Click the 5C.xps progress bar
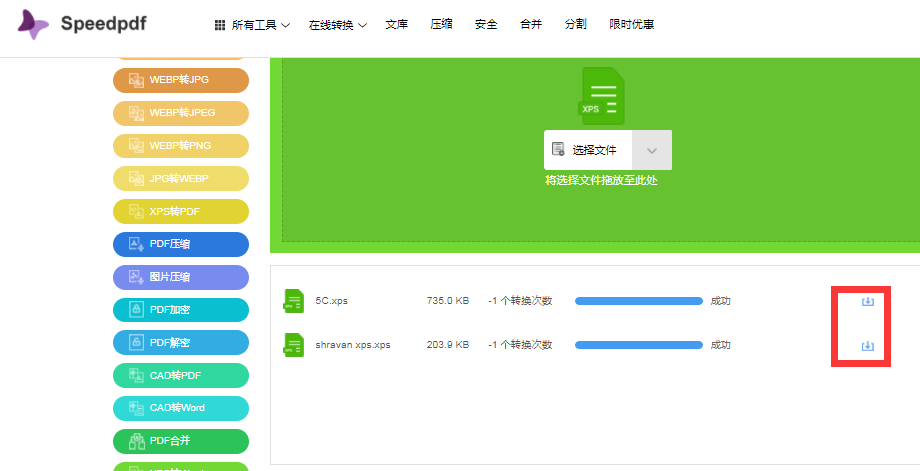This screenshot has width=920, height=471. click(638, 301)
